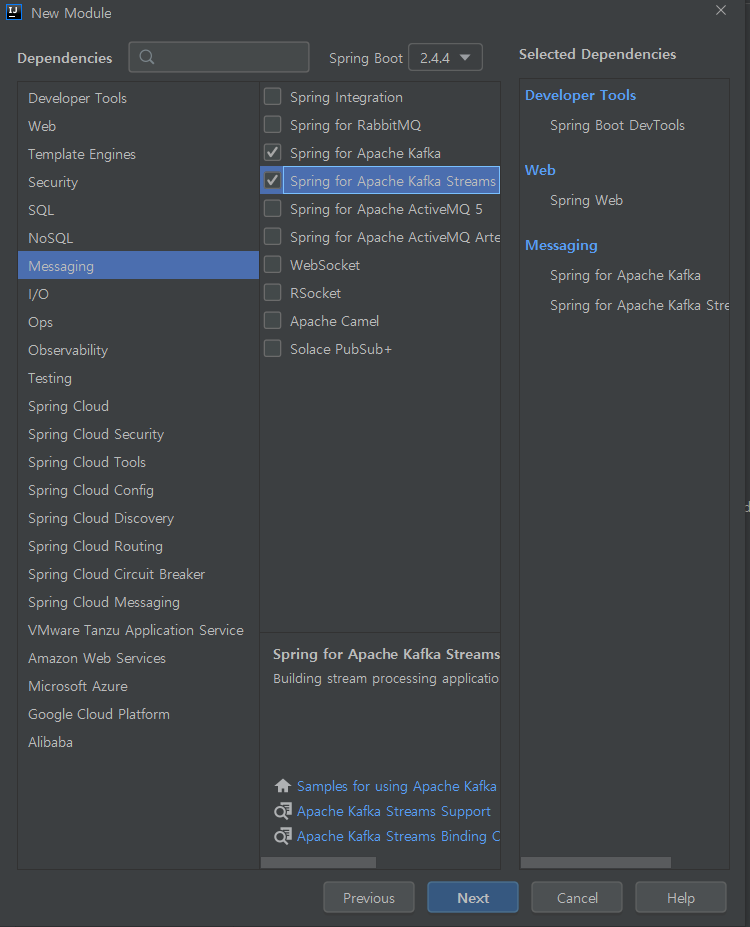Click the Next button

click(x=473, y=897)
